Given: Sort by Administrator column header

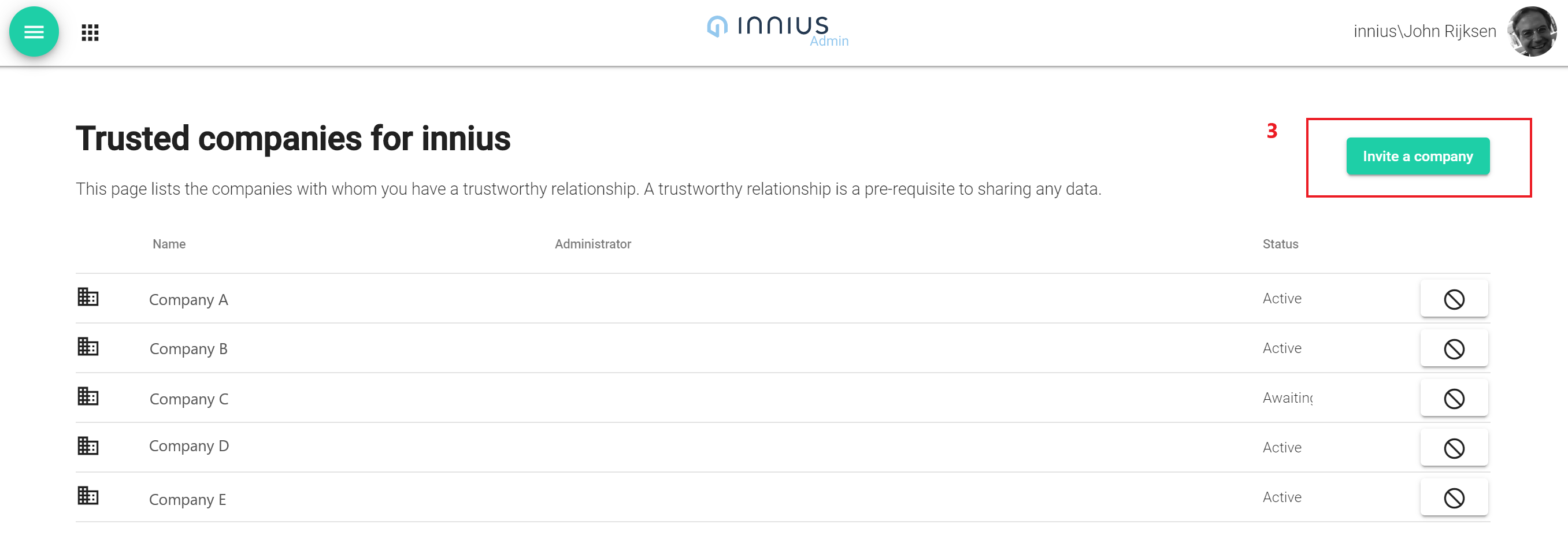Looking at the screenshot, I should pyautogui.click(x=592, y=244).
